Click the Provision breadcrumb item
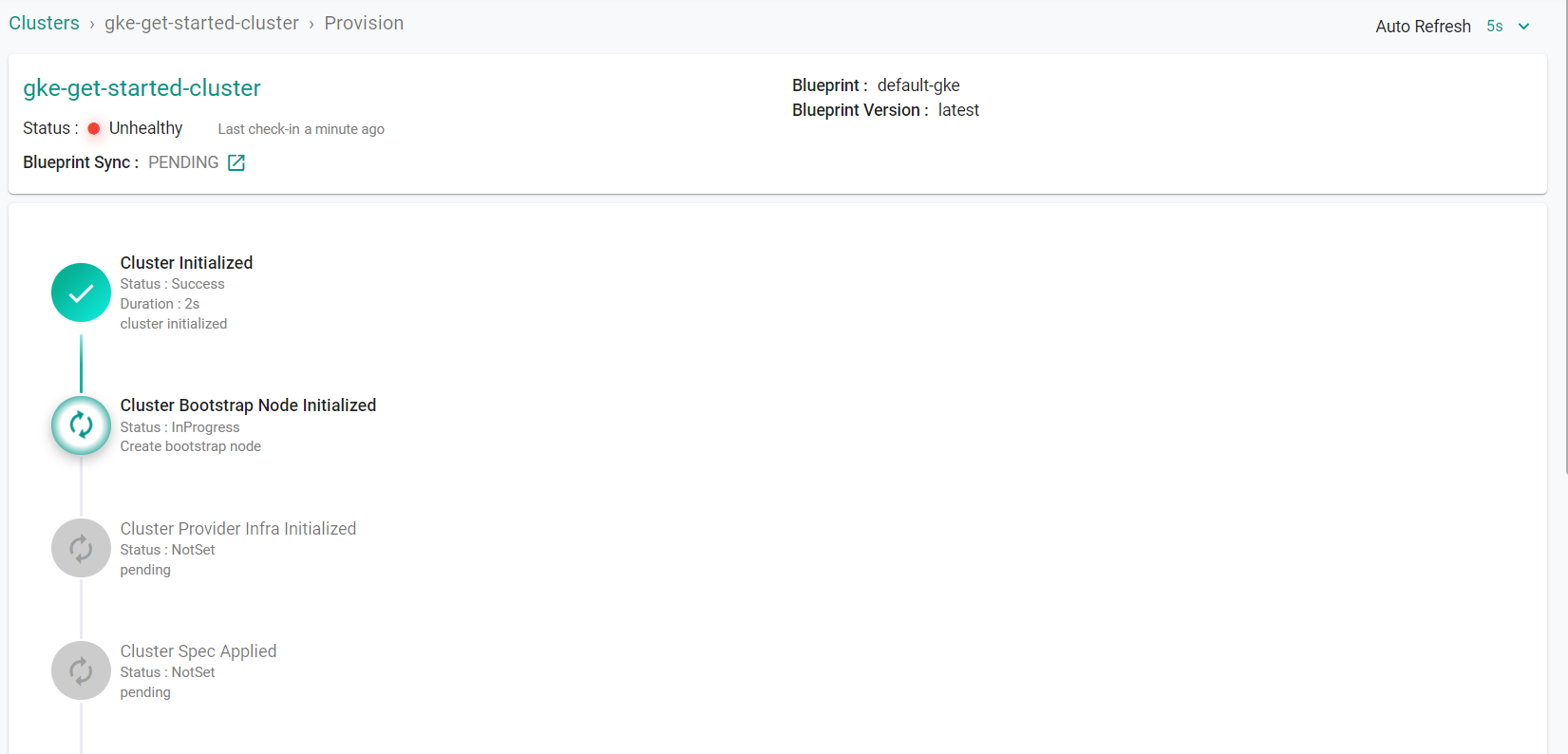1568x754 pixels. [364, 23]
